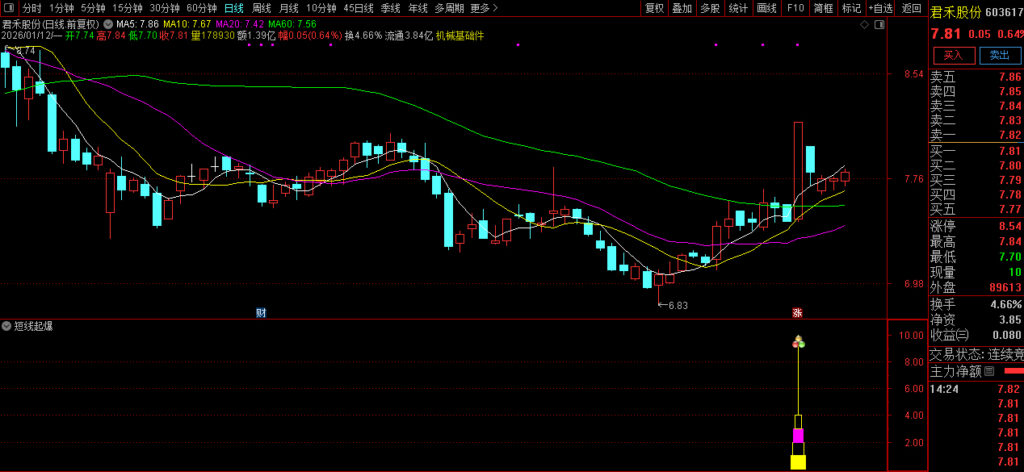Click the blue 卖出 sell button
The image size is (1024, 472).
[x=999, y=55]
